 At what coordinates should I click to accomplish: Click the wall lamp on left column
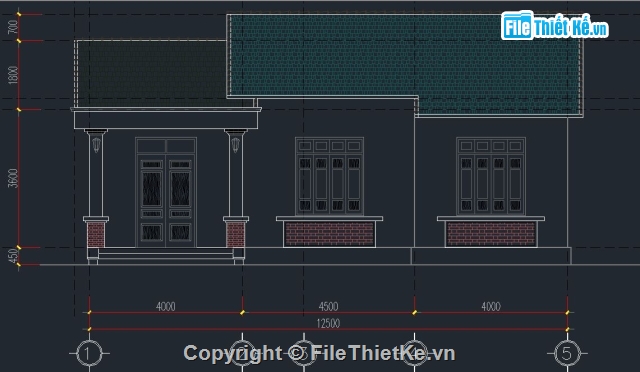[x=96, y=145]
